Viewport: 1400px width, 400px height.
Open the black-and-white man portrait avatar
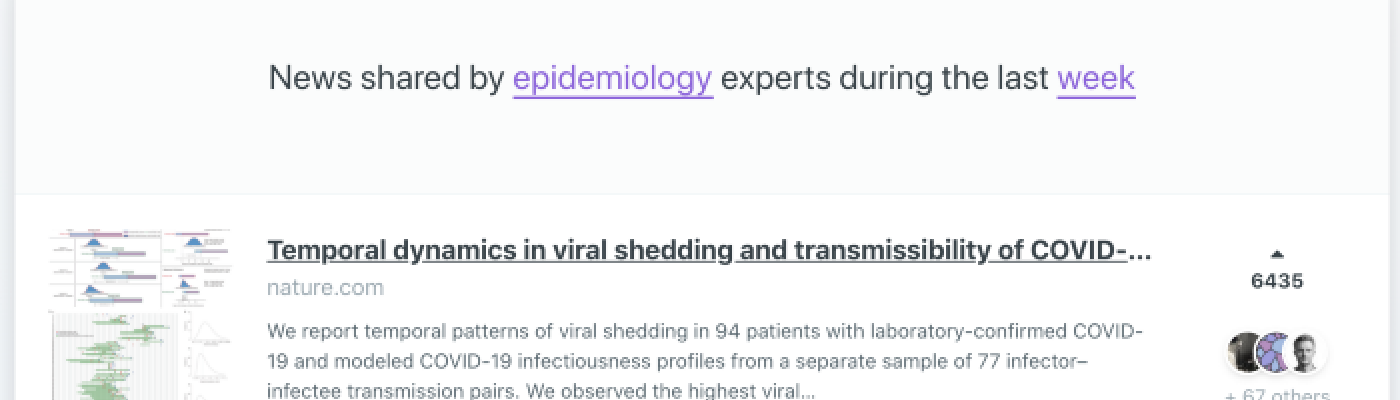[1306, 352]
